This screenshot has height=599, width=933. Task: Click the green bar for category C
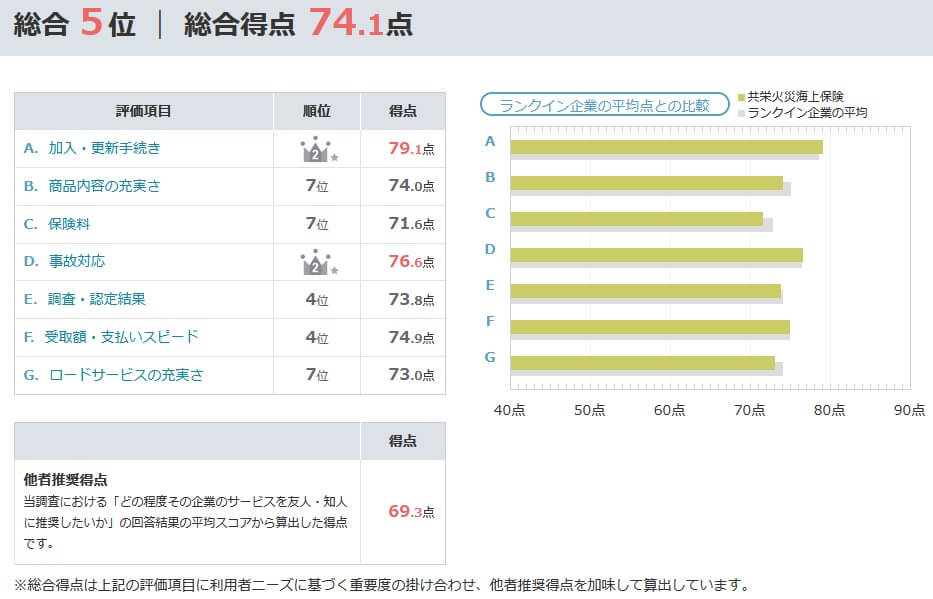pos(636,218)
